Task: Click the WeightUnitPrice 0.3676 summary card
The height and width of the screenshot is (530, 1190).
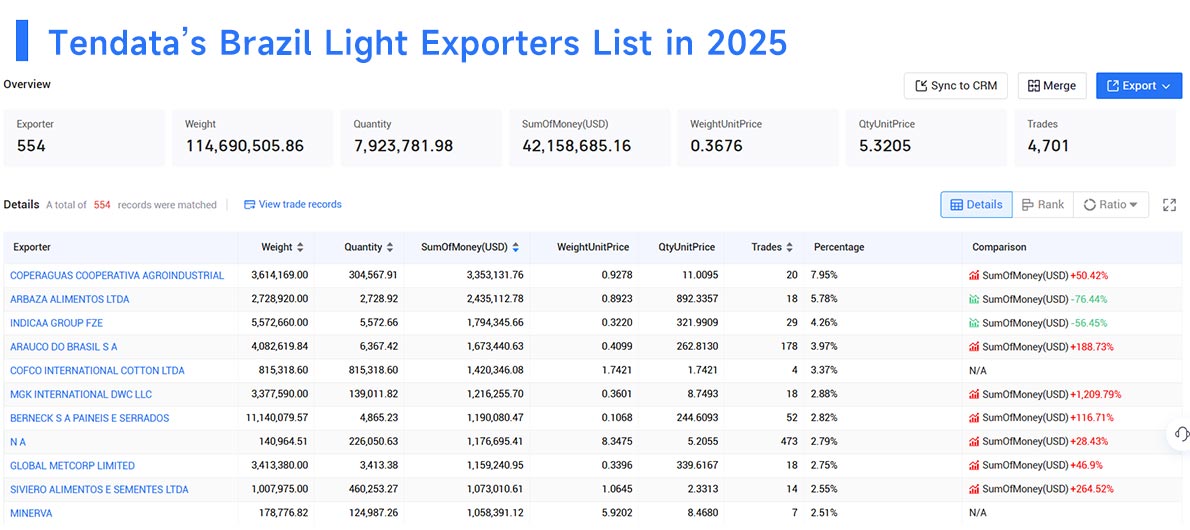Action: (758, 138)
